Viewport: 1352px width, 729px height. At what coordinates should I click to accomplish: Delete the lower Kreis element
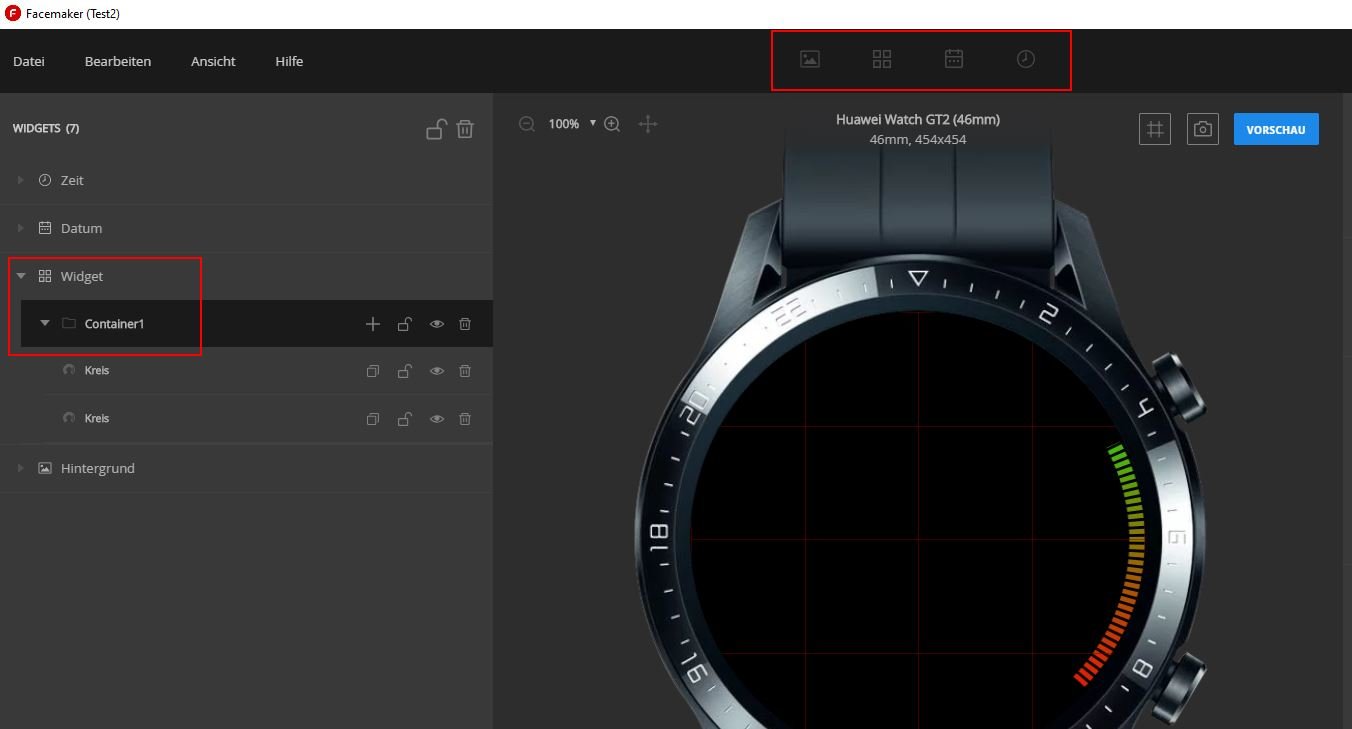tap(465, 419)
